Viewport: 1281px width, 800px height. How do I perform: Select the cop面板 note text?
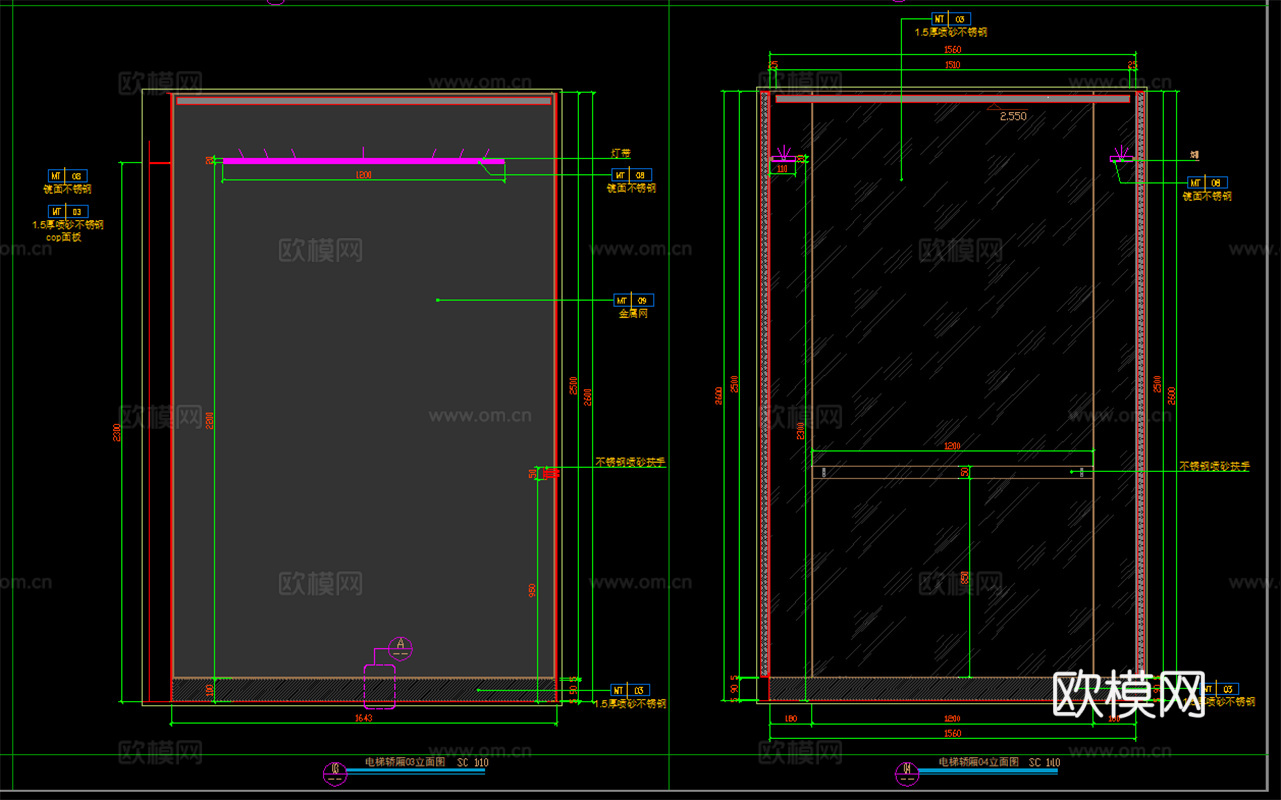(x=63, y=237)
